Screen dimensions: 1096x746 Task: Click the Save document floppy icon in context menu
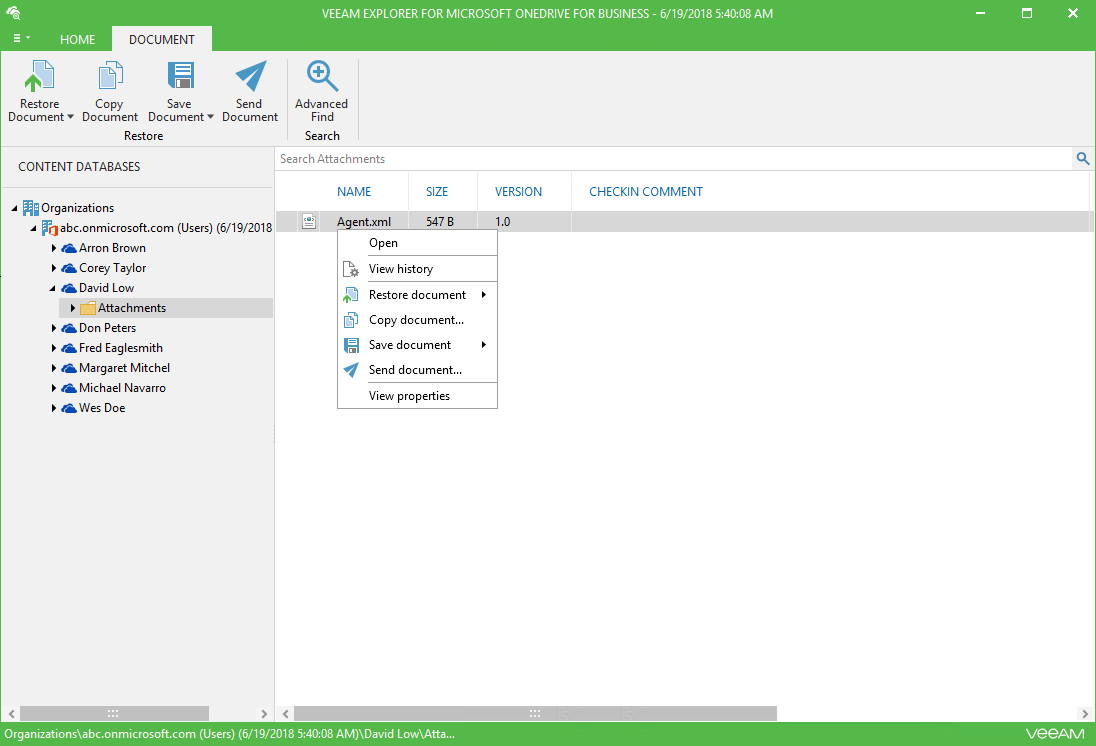[x=352, y=345]
